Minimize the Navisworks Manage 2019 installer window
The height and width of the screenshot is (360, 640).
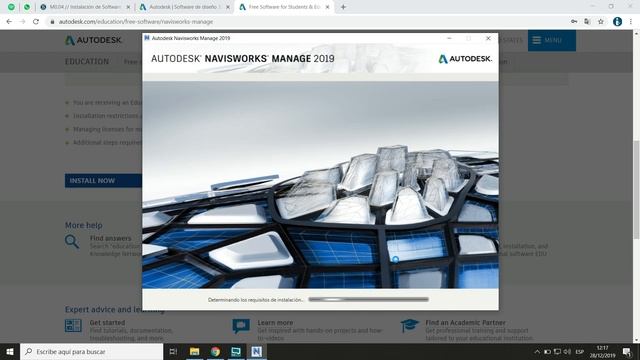point(449,38)
